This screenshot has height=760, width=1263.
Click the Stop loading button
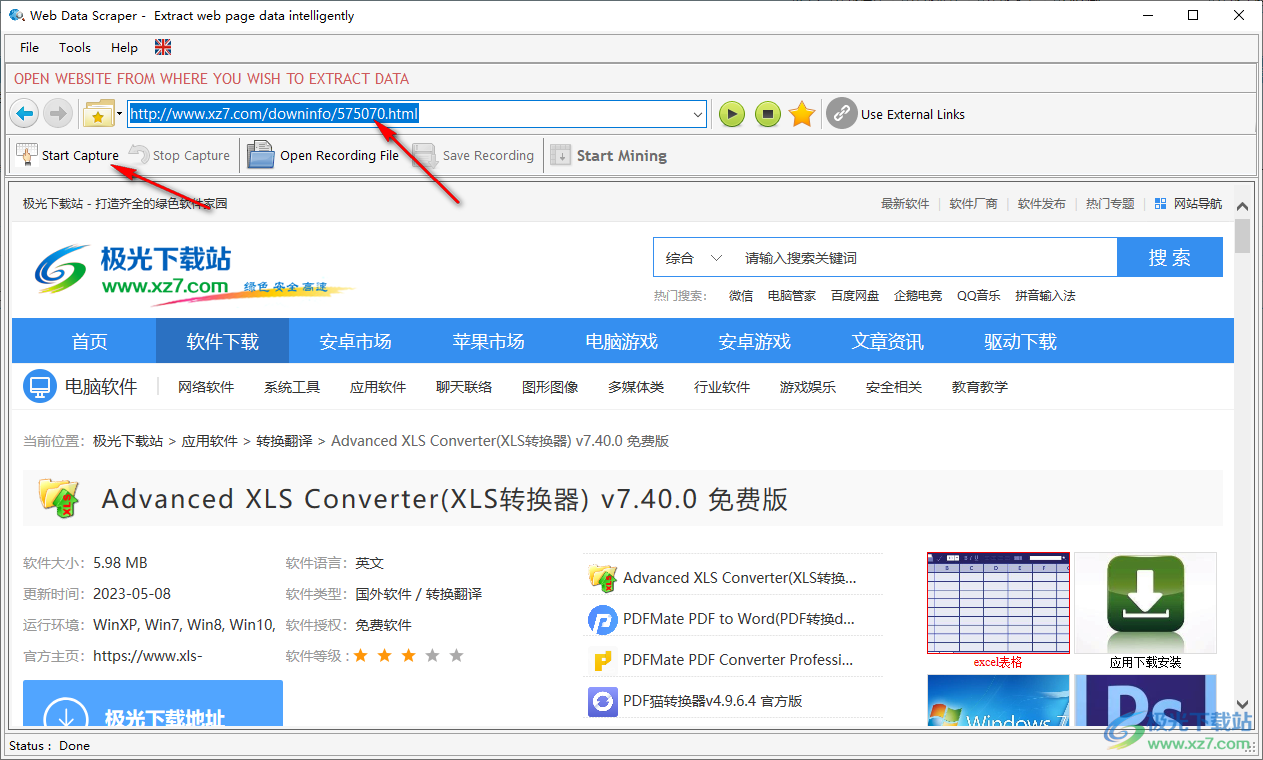tap(767, 114)
